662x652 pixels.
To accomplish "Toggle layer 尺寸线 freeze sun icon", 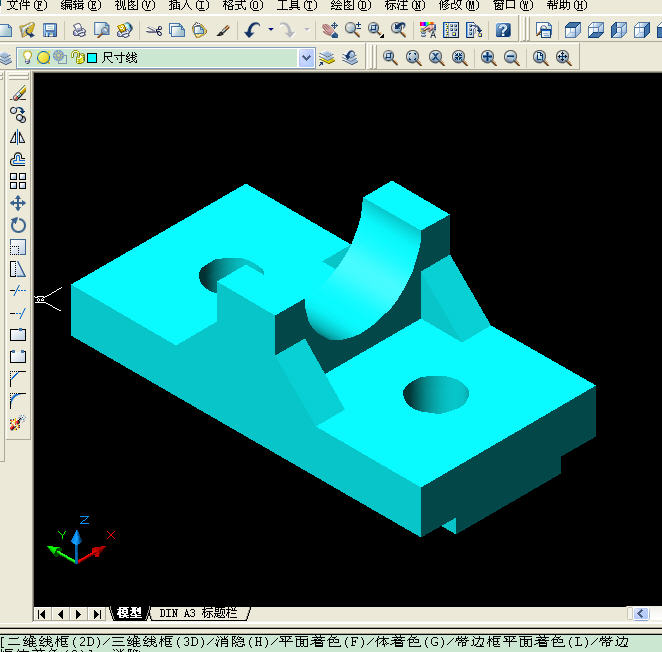I will point(43,57).
